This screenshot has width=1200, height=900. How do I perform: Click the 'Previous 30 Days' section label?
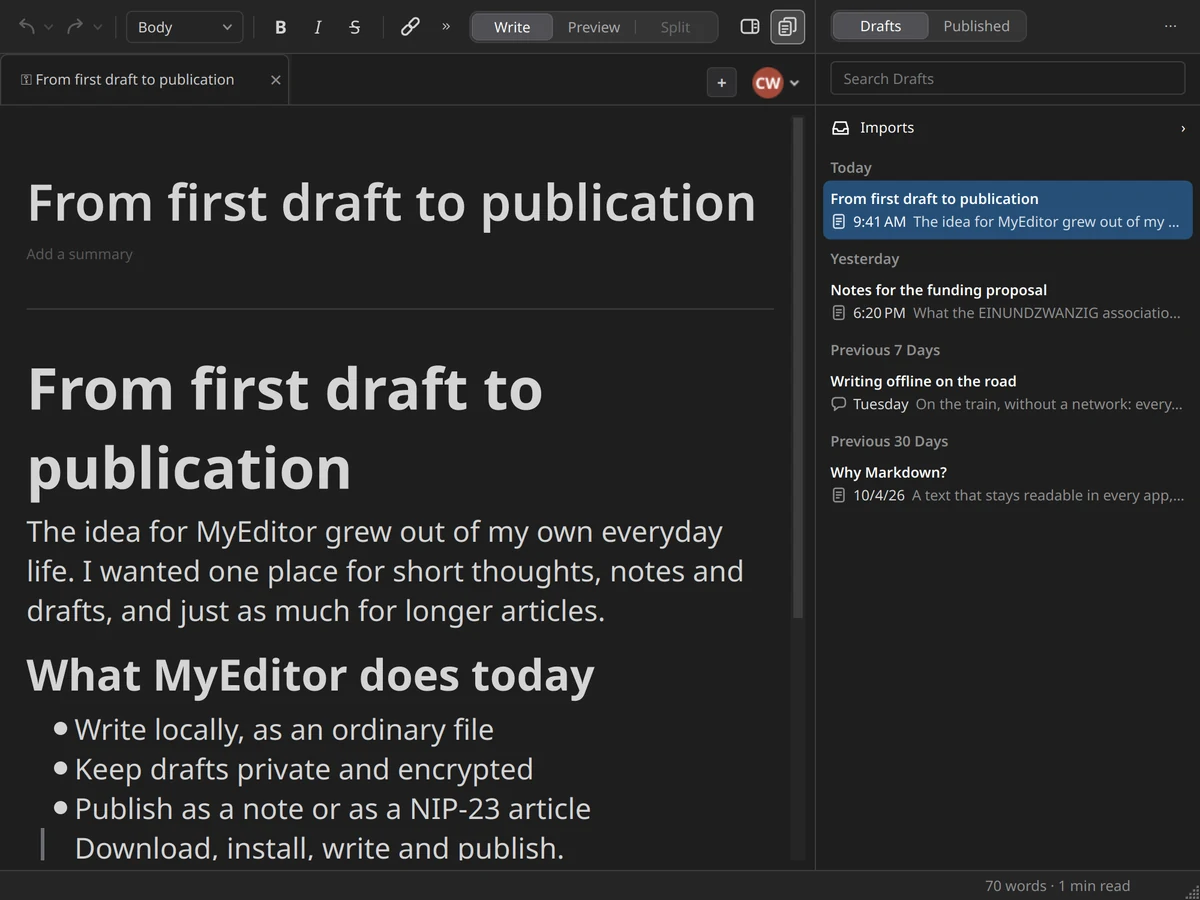(x=889, y=441)
